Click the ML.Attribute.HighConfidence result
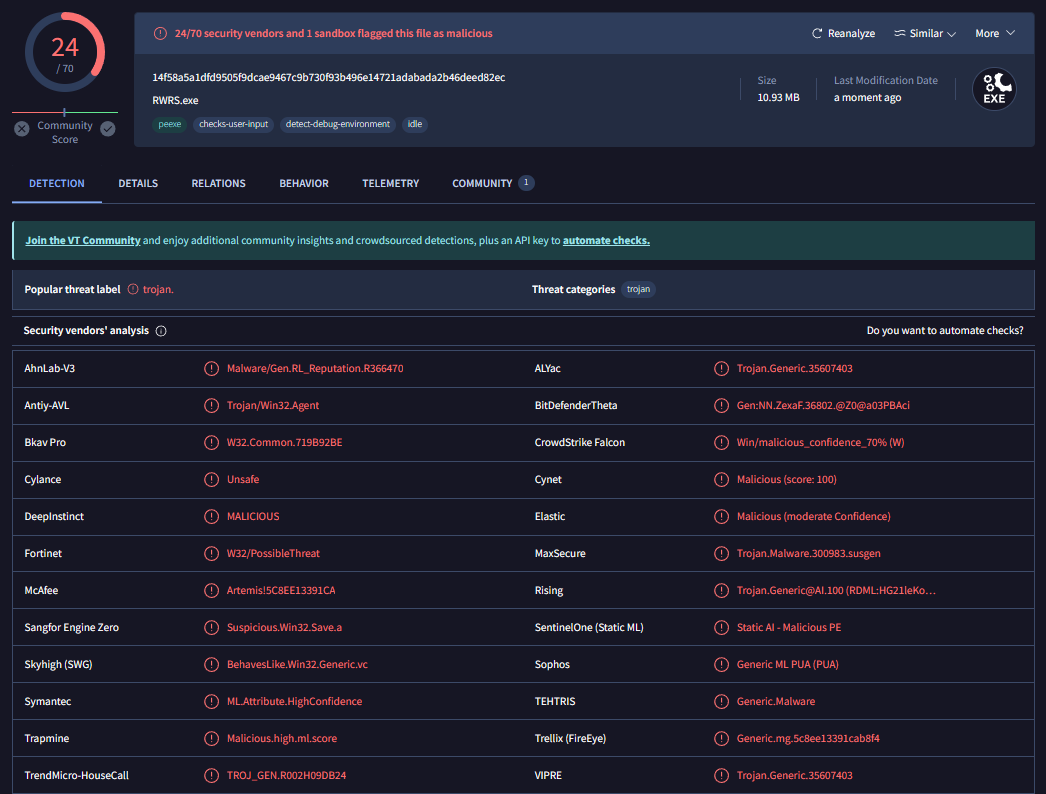This screenshot has width=1046, height=794. [x=294, y=701]
